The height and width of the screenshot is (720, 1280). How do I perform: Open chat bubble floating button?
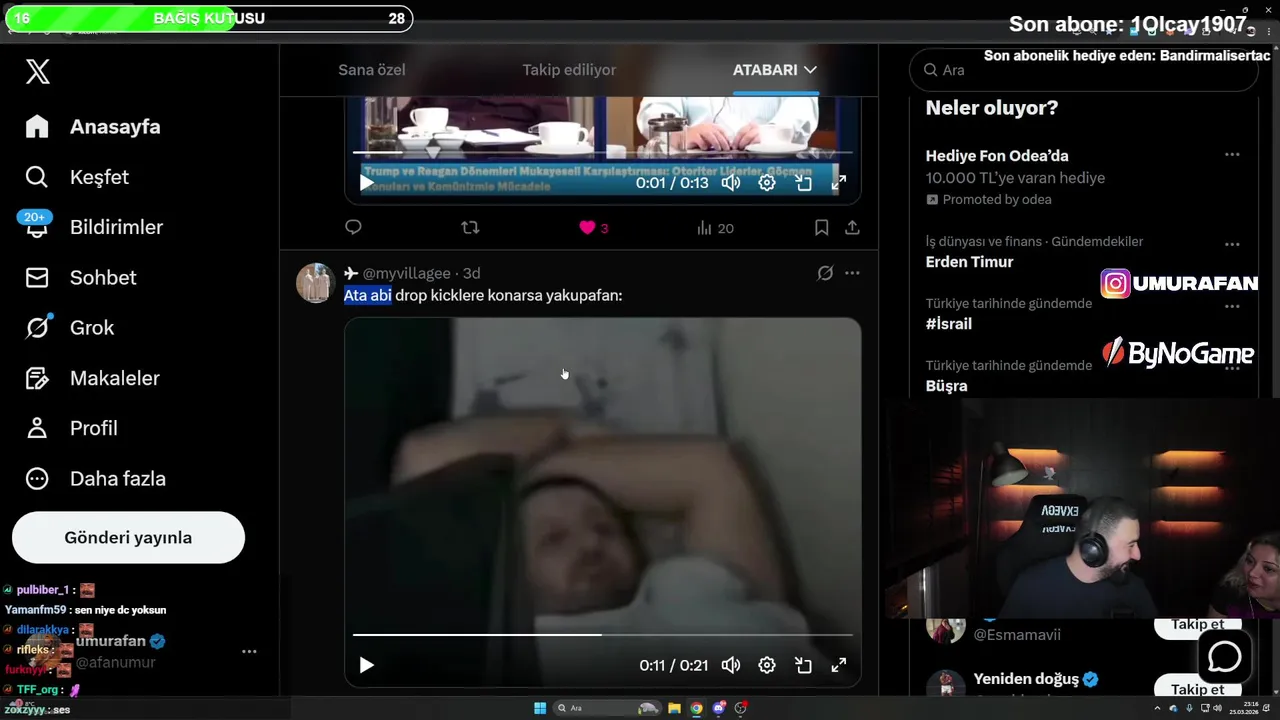point(1225,657)
